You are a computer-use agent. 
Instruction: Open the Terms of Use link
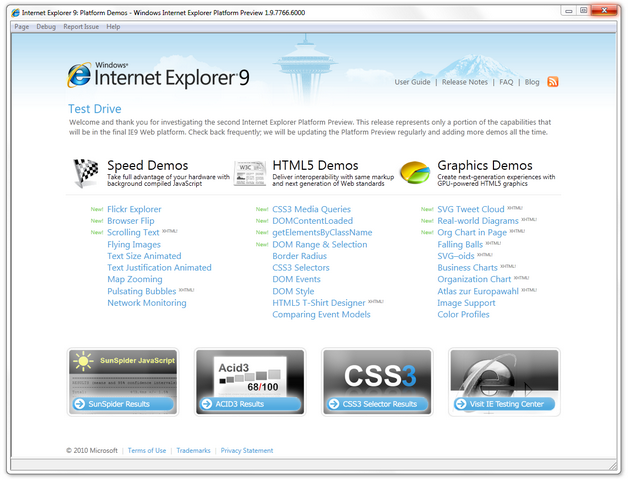tap(147, 451)
